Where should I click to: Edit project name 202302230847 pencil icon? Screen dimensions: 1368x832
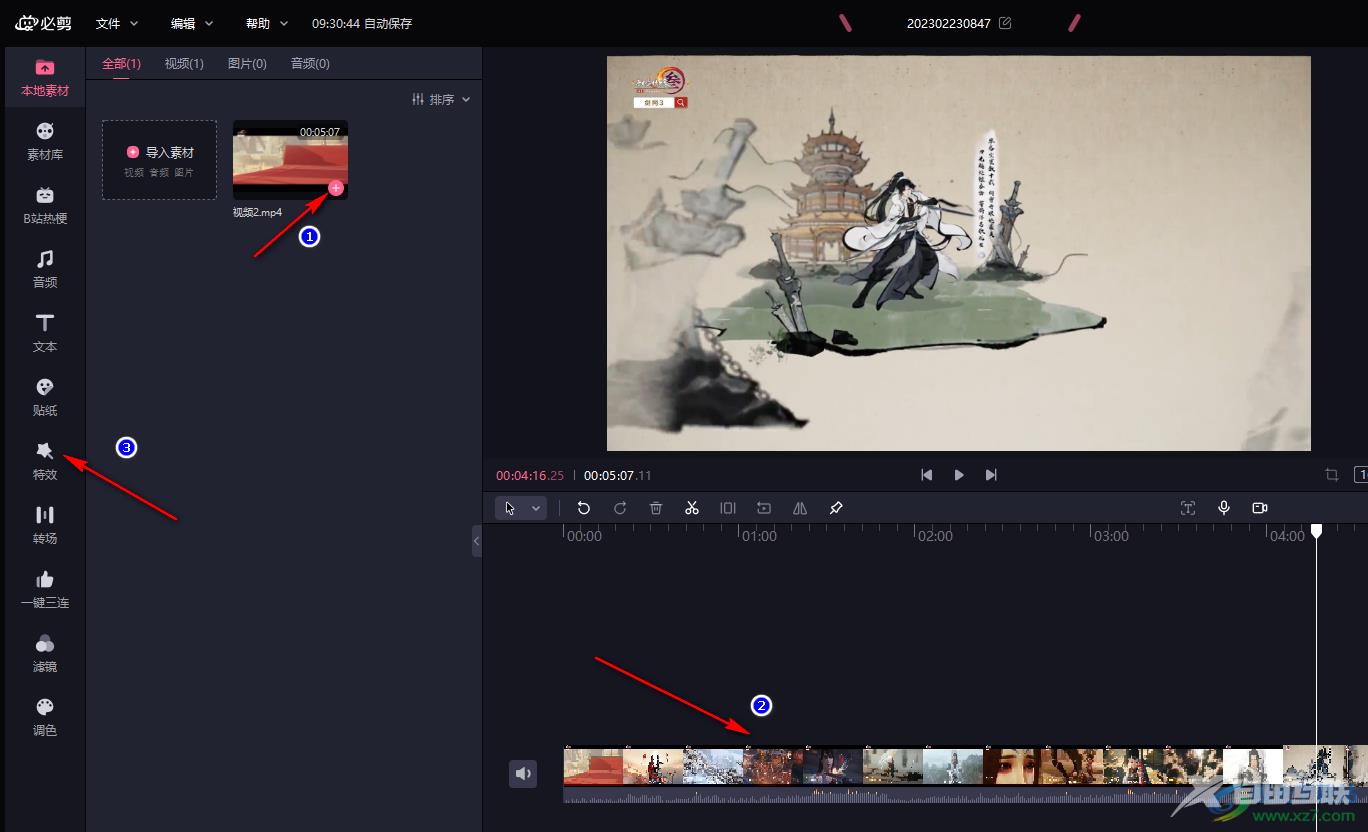1005,23
